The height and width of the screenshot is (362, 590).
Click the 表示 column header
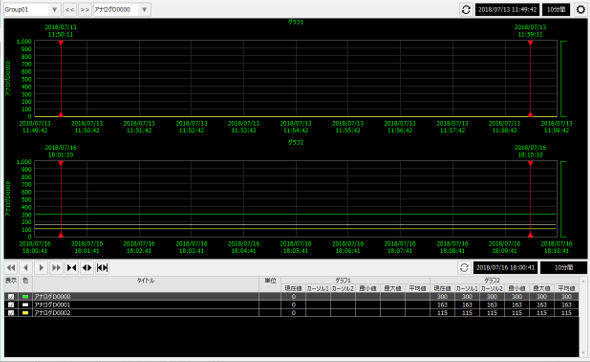[x=11, y=281]
